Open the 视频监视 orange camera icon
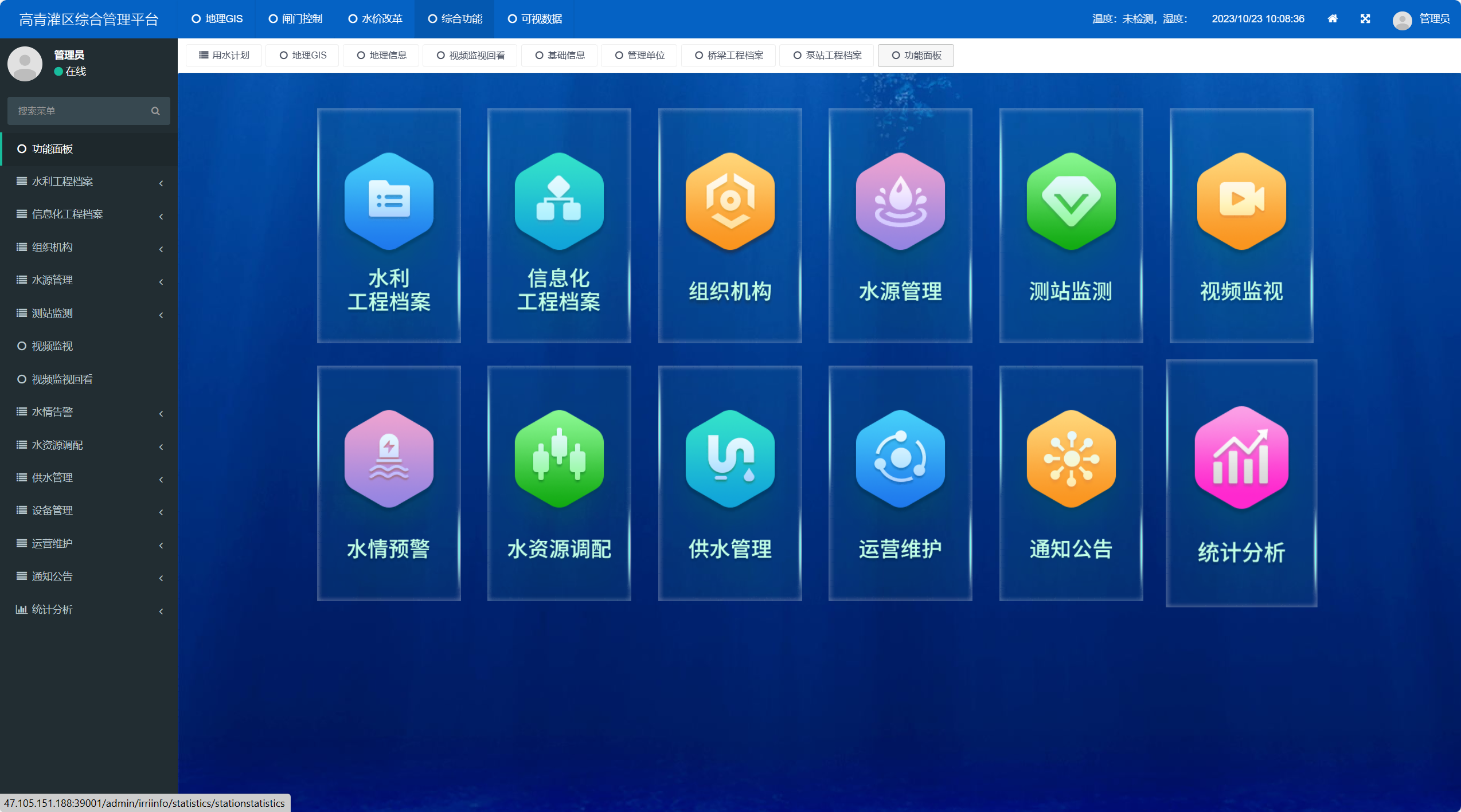Image resolution: width=1461 pixels, height=812 pixels. tap(1241, 201)
